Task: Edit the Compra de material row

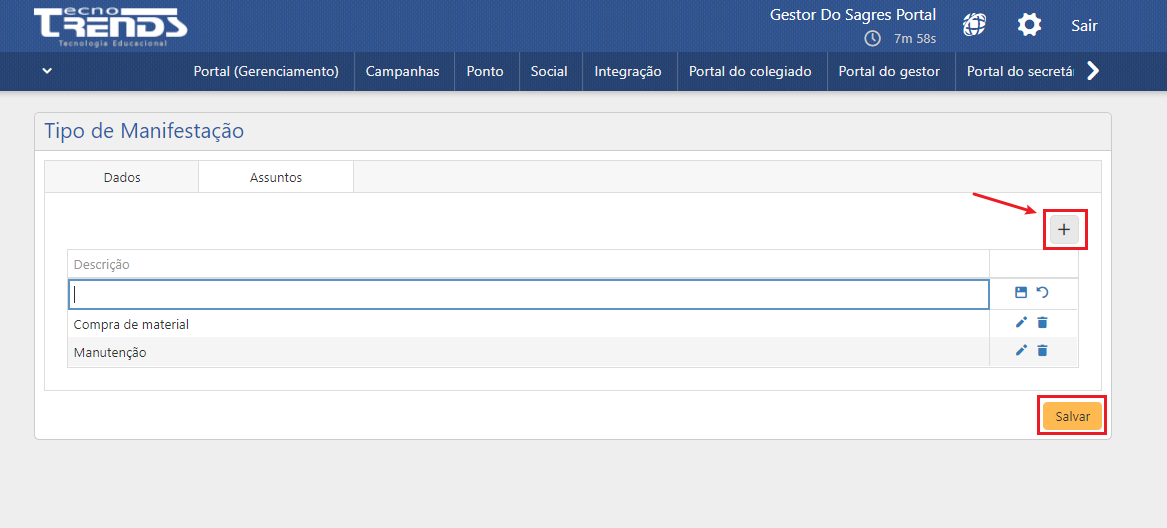Action: click(x=1021, y=322)
